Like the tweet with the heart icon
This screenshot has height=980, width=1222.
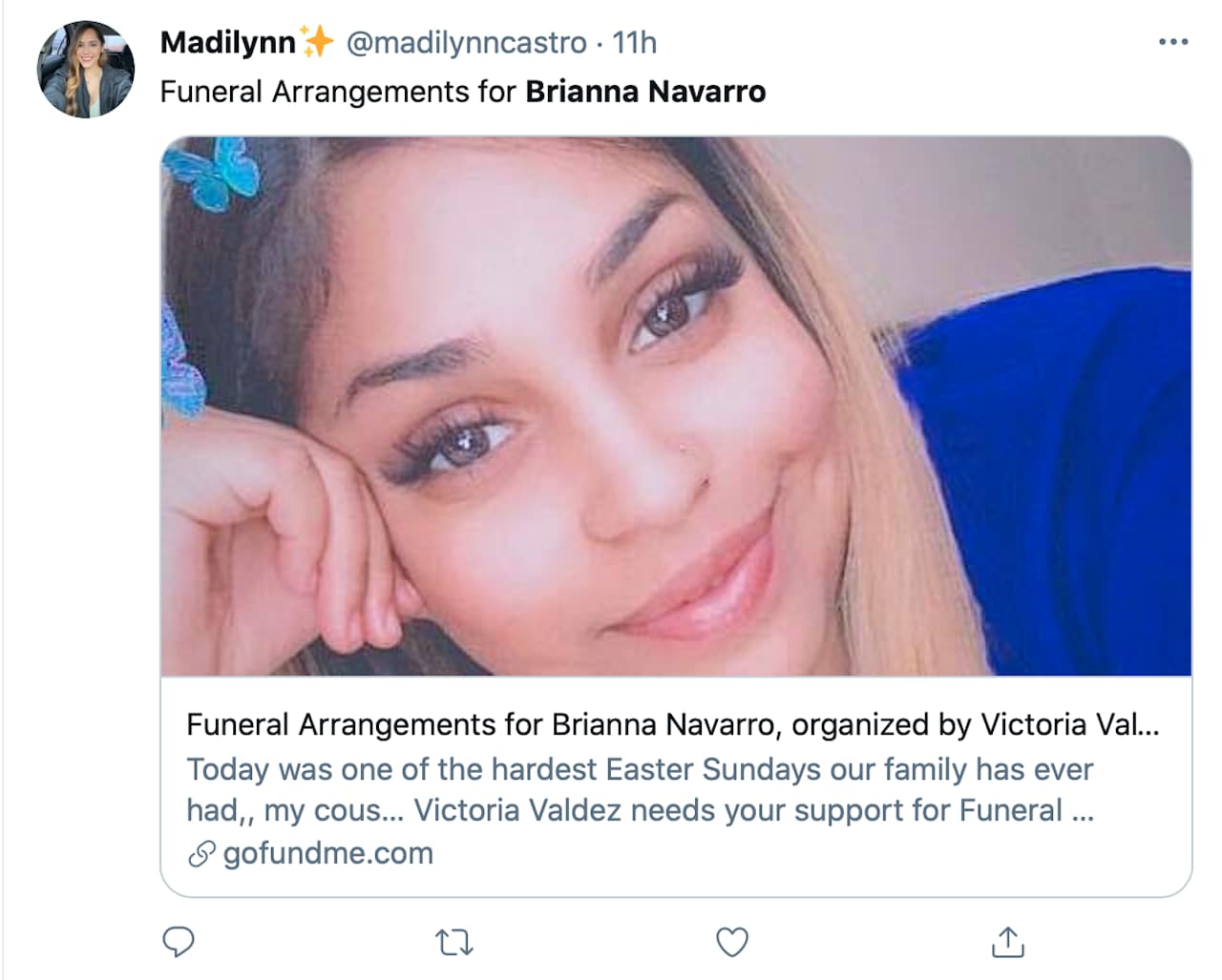[x=731, y=943]
